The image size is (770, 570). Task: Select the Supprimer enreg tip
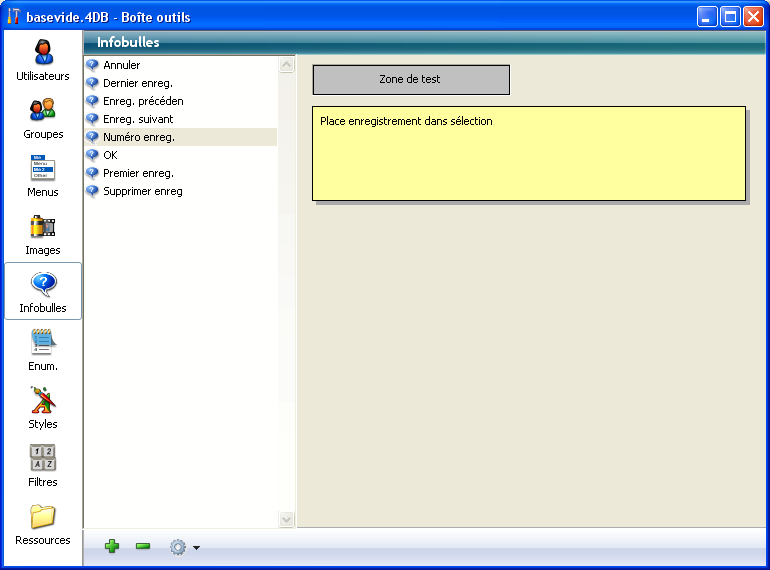point(181,191)
